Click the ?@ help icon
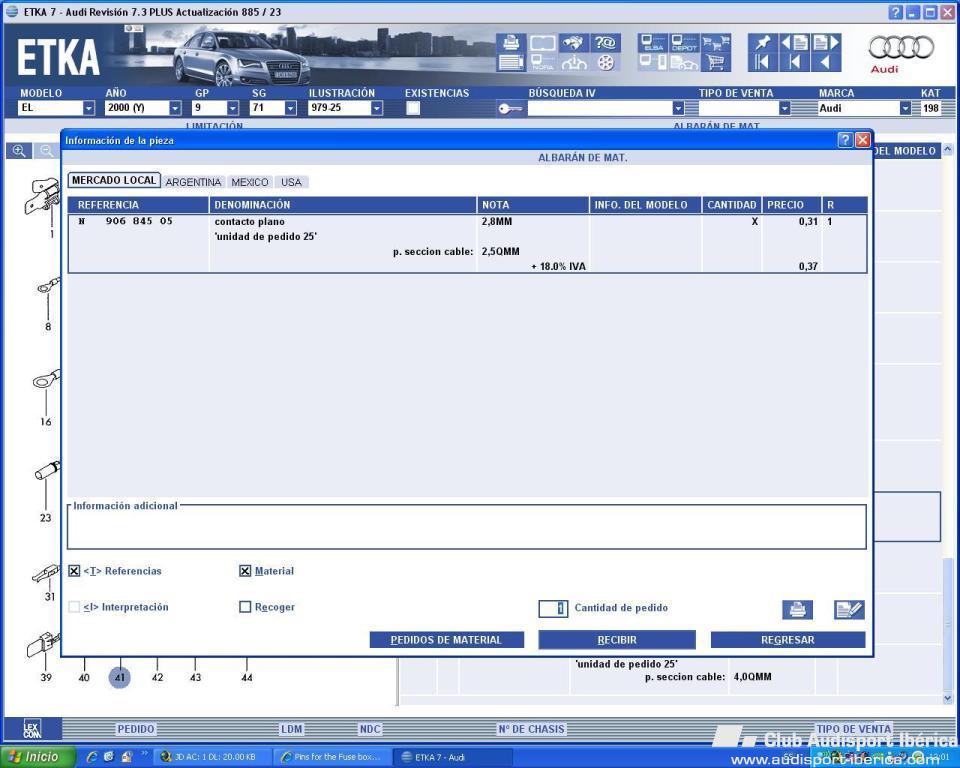The width and height of the screenshot is (960, 768). tap(605, 42)
